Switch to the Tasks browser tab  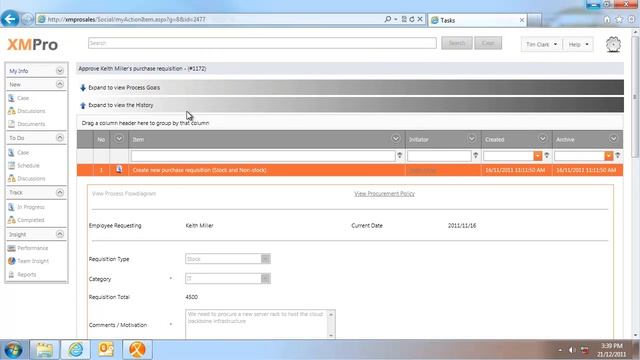(477, 20)
